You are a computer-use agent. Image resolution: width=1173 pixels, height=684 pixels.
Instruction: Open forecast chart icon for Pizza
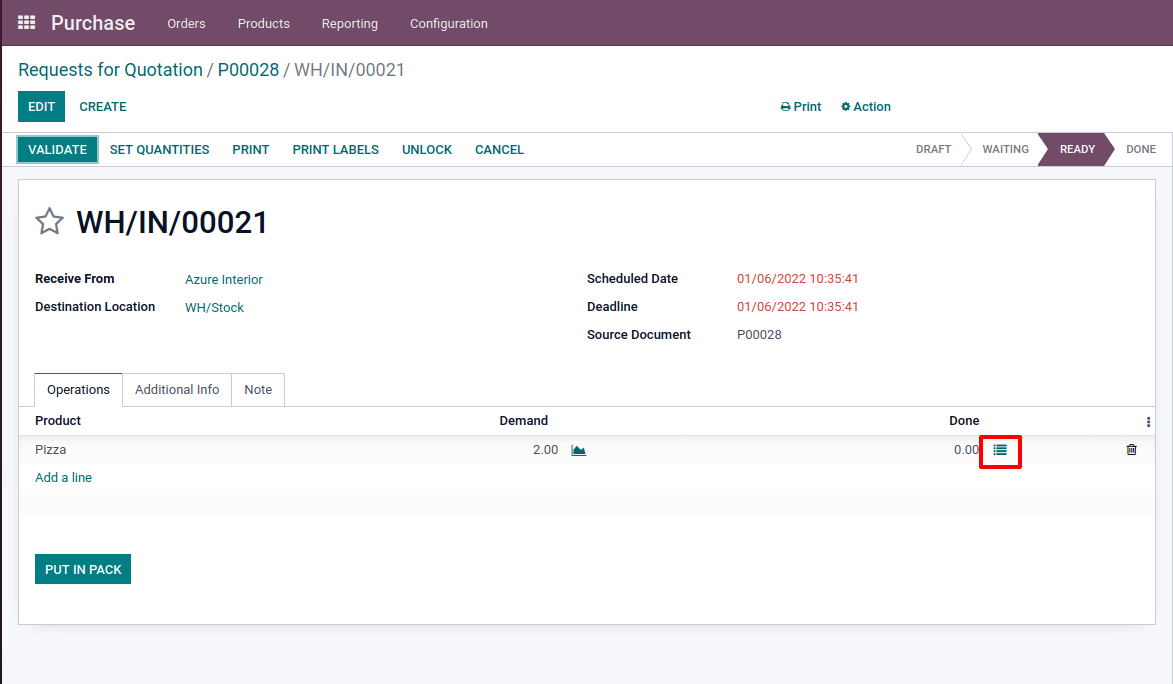[x=578, y=450]
